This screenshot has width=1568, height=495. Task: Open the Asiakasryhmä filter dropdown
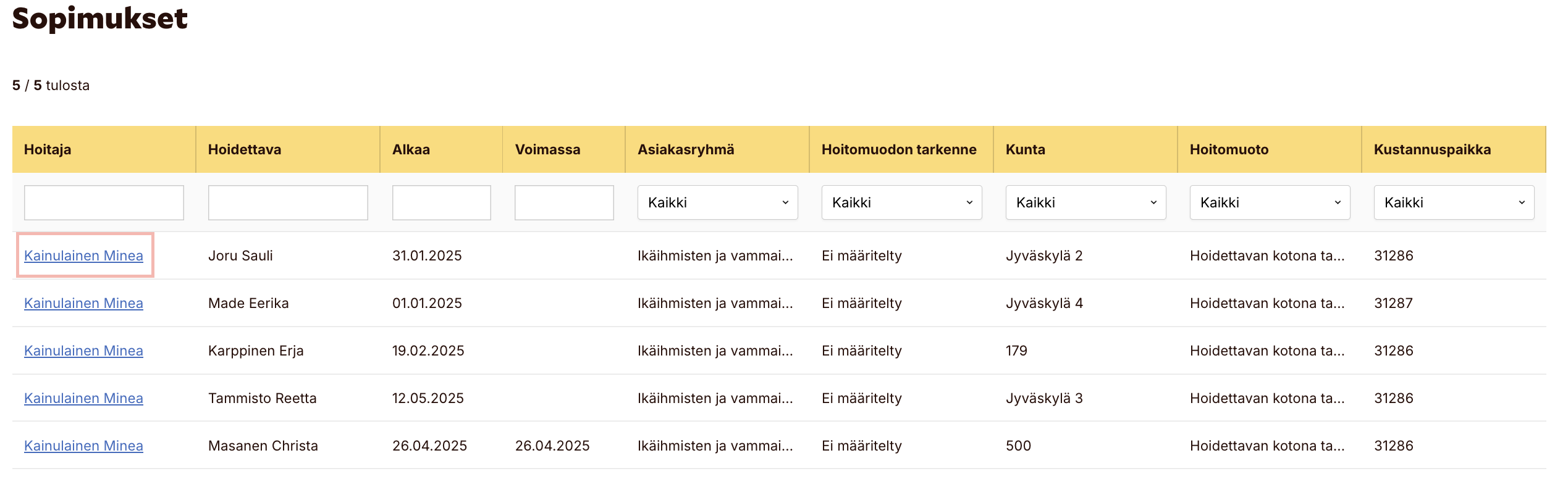click(717, 202)
